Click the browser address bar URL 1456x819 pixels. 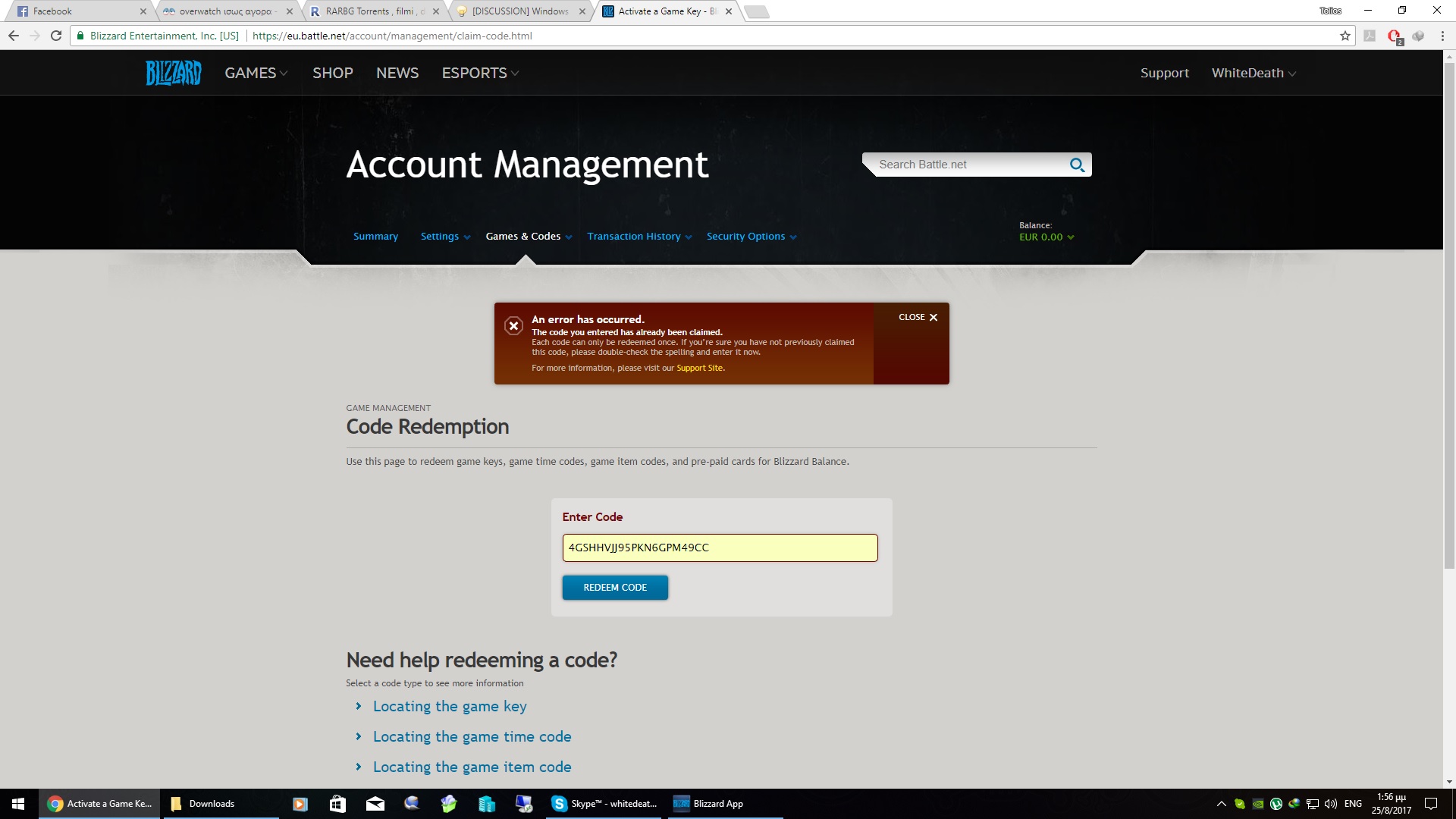pyautogui.click(x=392, y=36)
